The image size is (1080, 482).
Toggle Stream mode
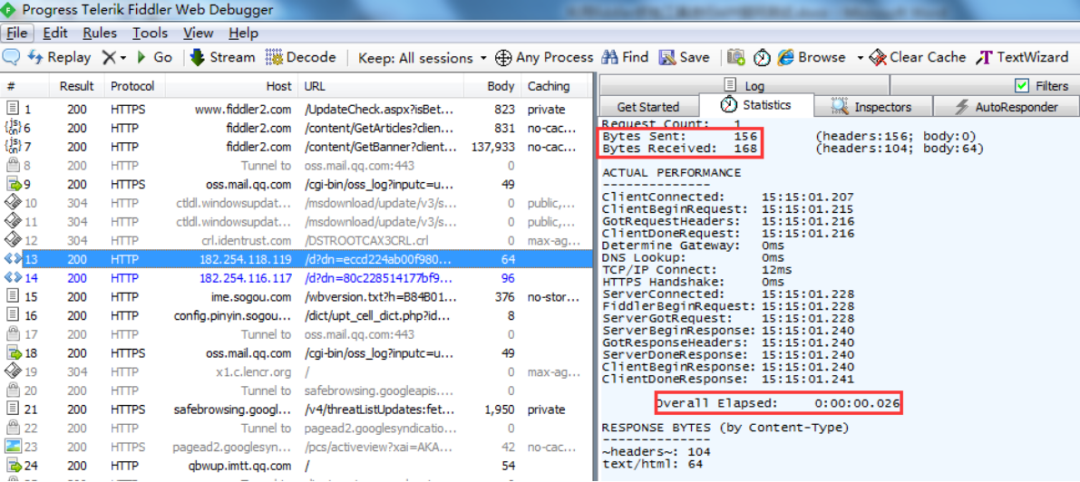pyautogui.click(x=222, y=57)
